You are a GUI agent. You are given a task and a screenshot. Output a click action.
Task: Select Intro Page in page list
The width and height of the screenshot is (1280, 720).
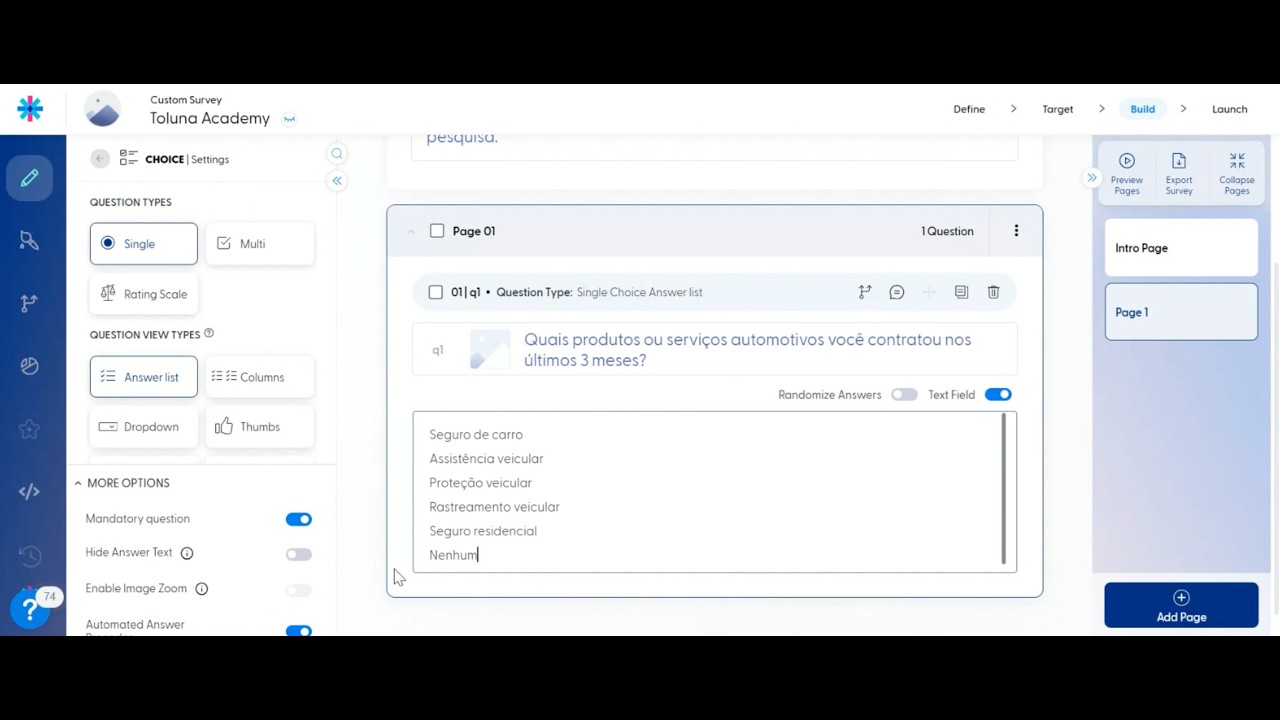(x=1181, y=248)
